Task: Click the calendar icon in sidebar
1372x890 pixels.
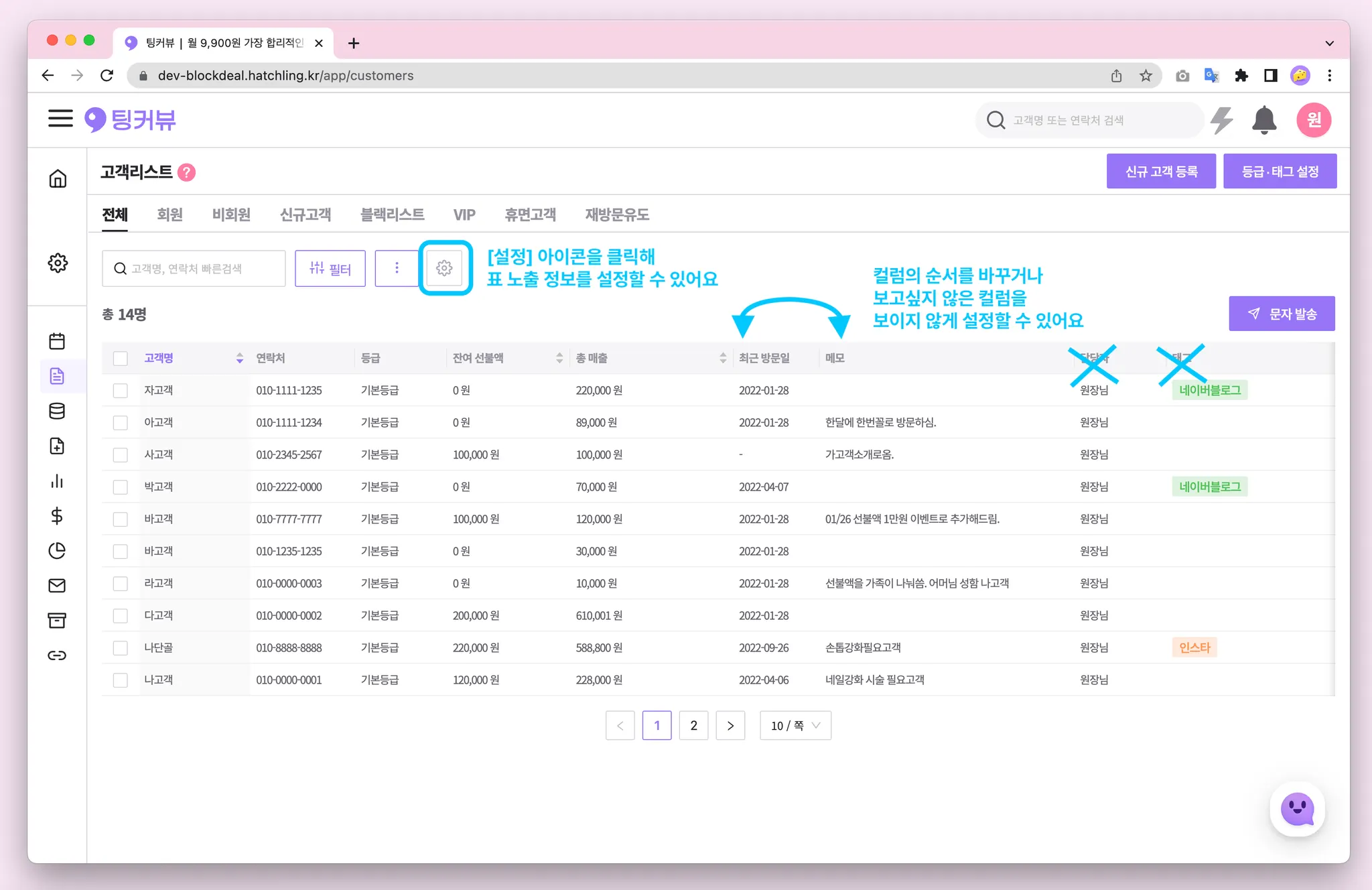Action: (58, 341)
